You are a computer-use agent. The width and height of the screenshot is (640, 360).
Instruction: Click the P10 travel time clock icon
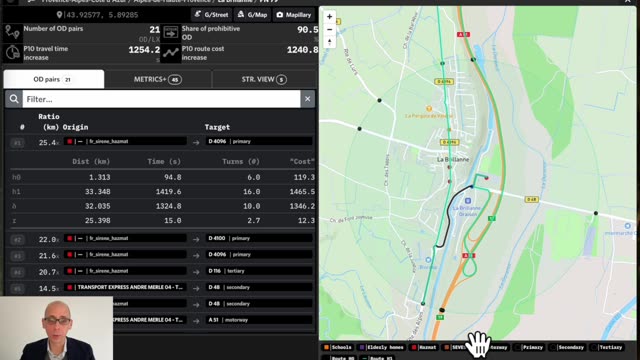coord(13,53)
